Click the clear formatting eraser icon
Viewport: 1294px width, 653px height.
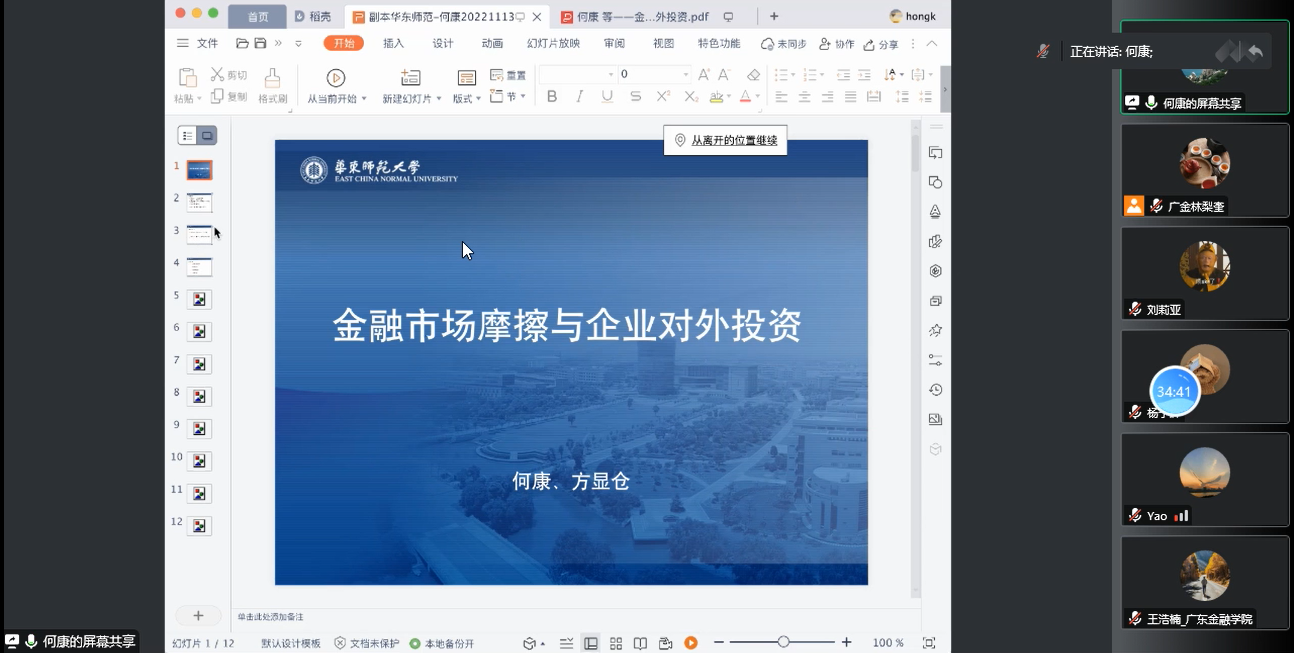[x=753, y=75]
